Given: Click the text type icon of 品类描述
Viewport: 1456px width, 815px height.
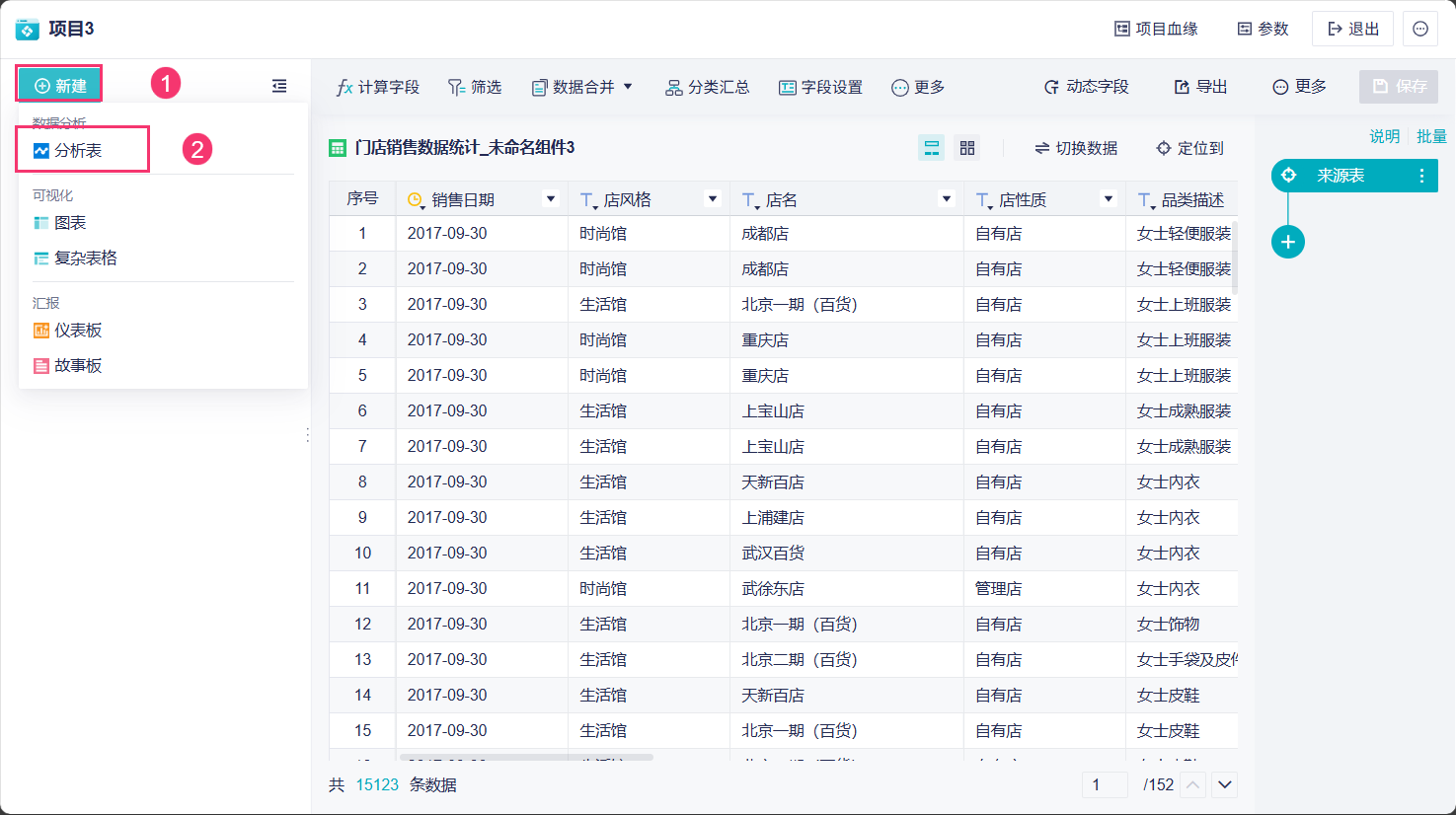Looking at the screenshot, I should tap(1146, 200).
